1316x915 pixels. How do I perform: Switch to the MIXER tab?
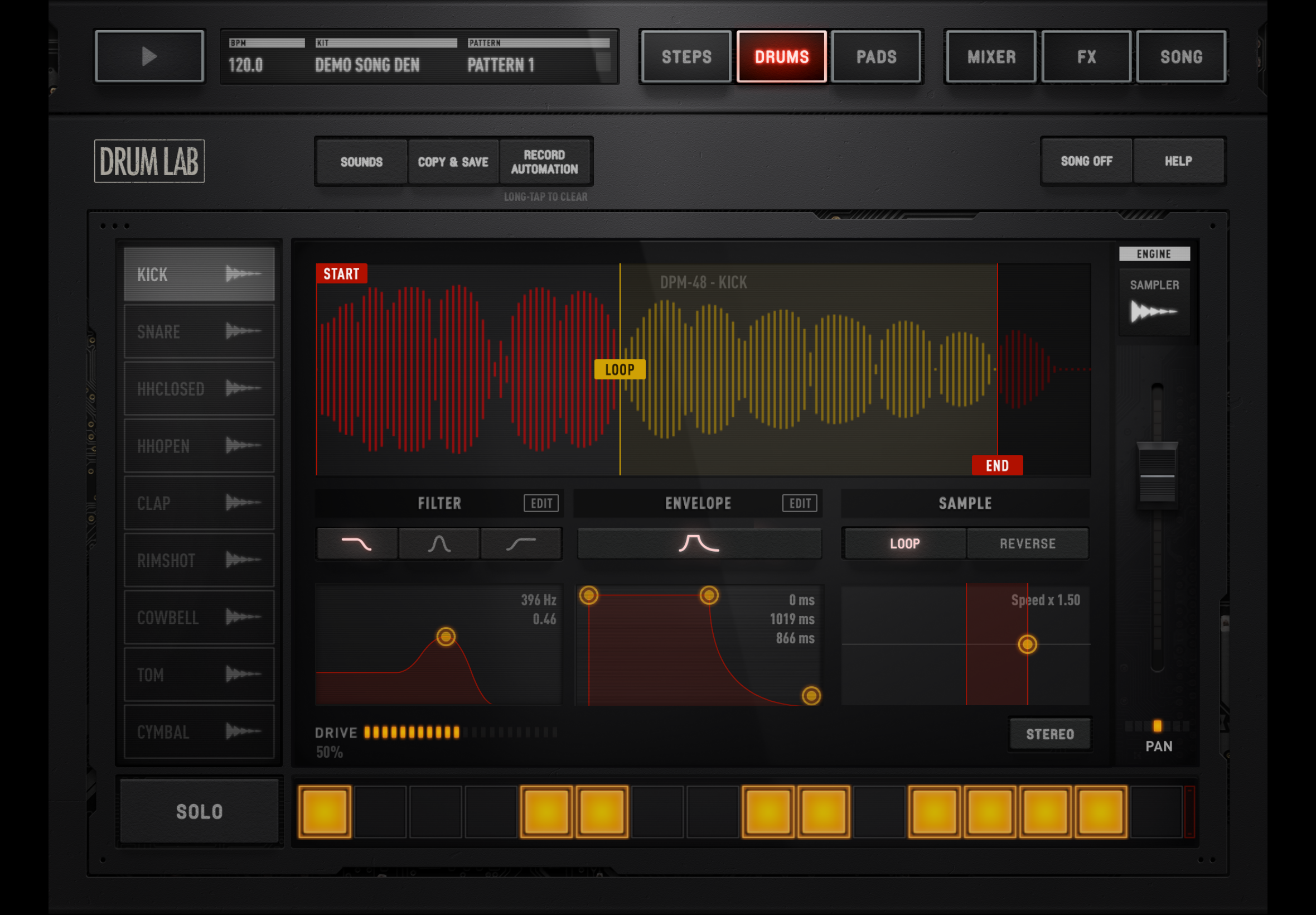click(x=991, y=57)
